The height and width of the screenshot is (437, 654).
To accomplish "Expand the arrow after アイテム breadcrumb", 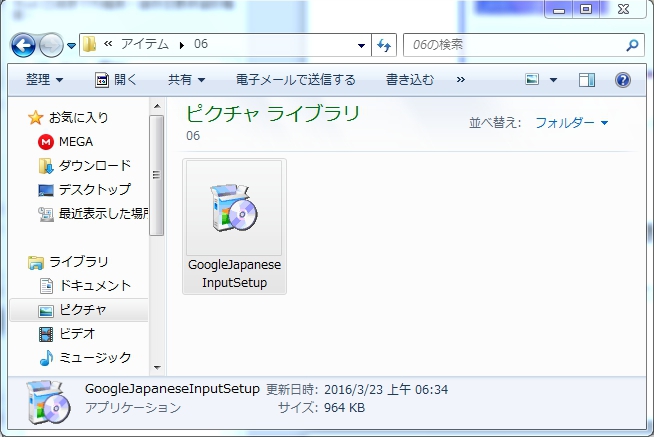I will coord(181,45).
